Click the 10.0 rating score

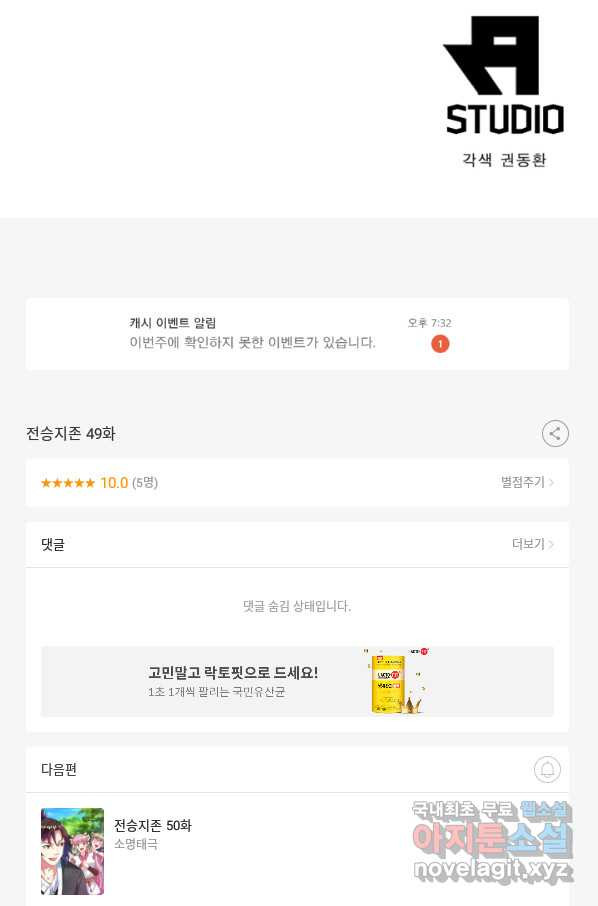(114, 482)
